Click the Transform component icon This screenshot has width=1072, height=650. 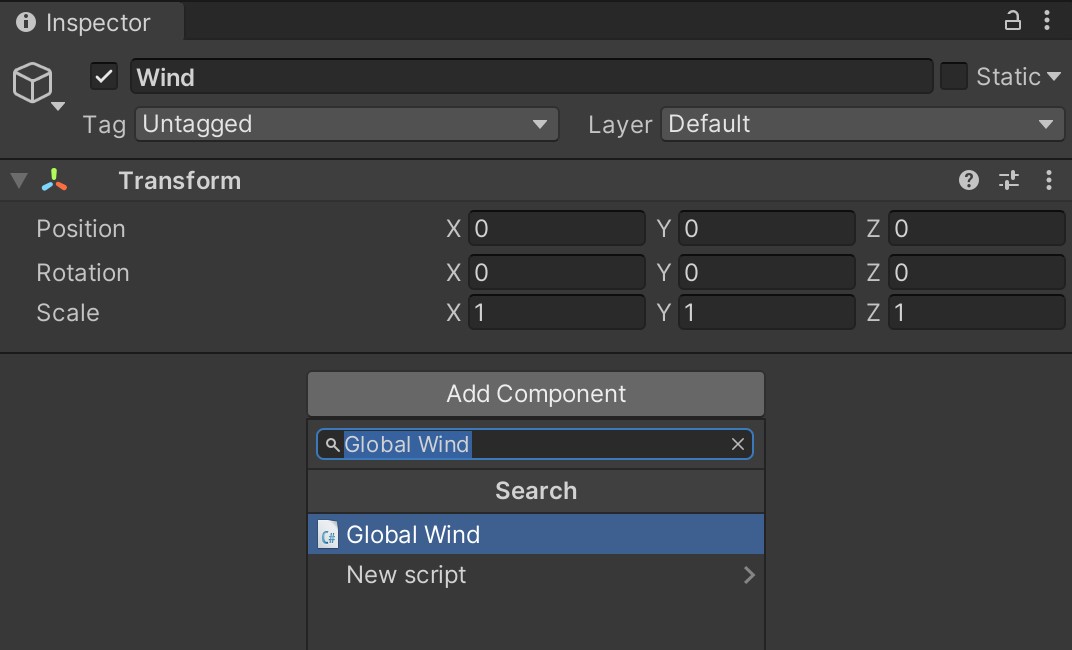click(x=55, y=180)
